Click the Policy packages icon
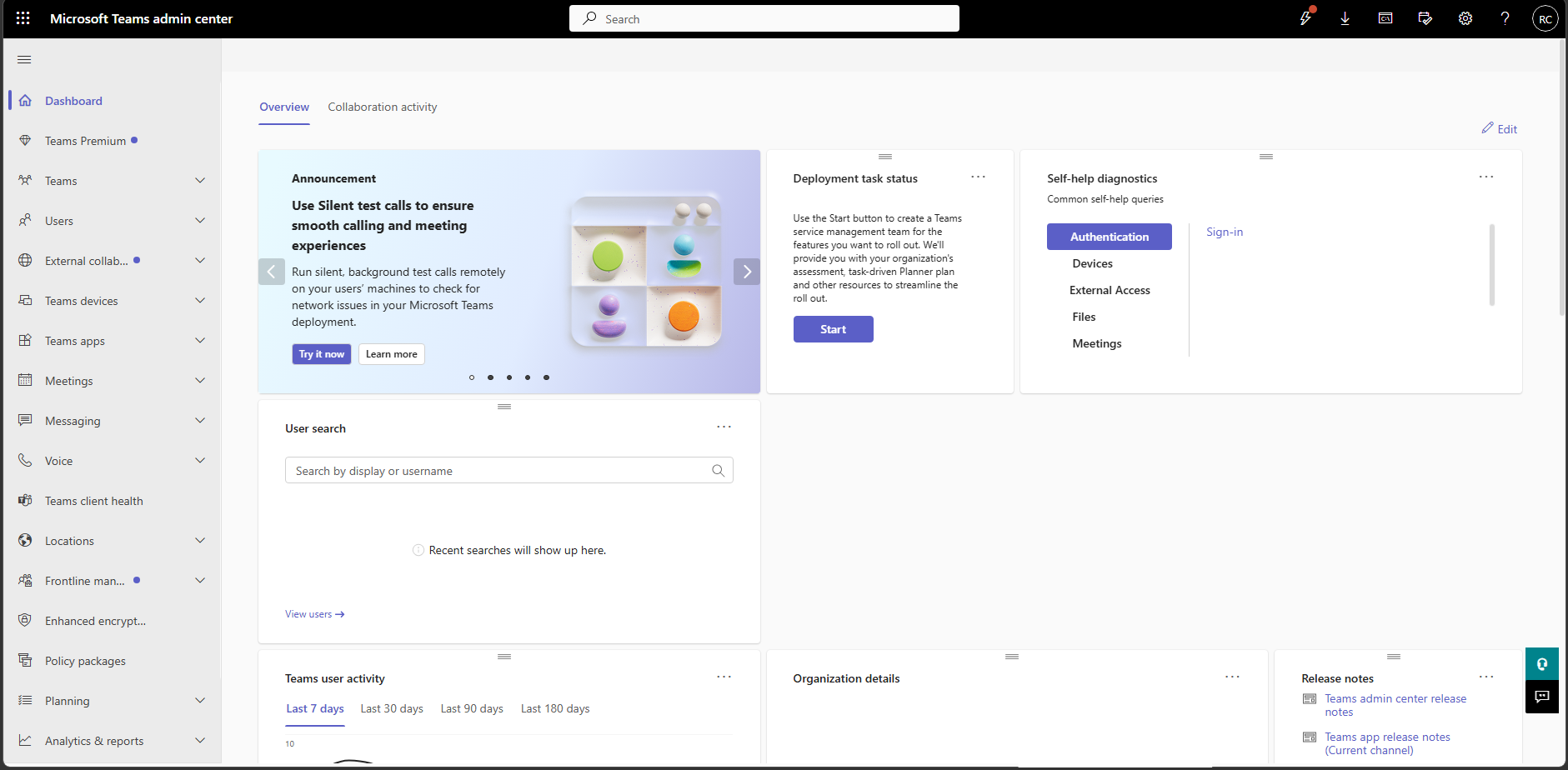The width and height of the screenshot is (1568, 770). point(25,661)
